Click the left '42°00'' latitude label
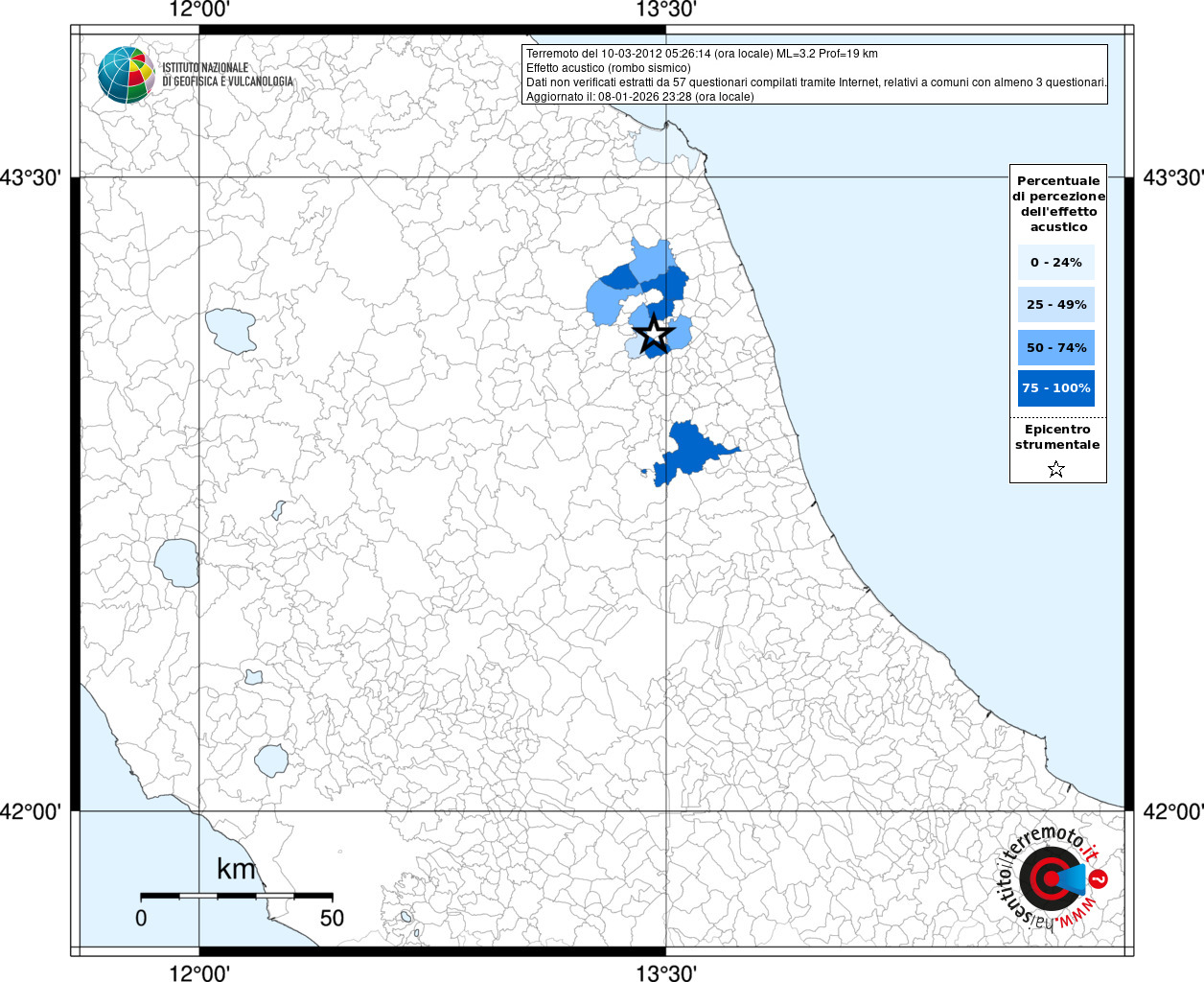Viewport: 1204px width, 982px height. pos(31,811)
